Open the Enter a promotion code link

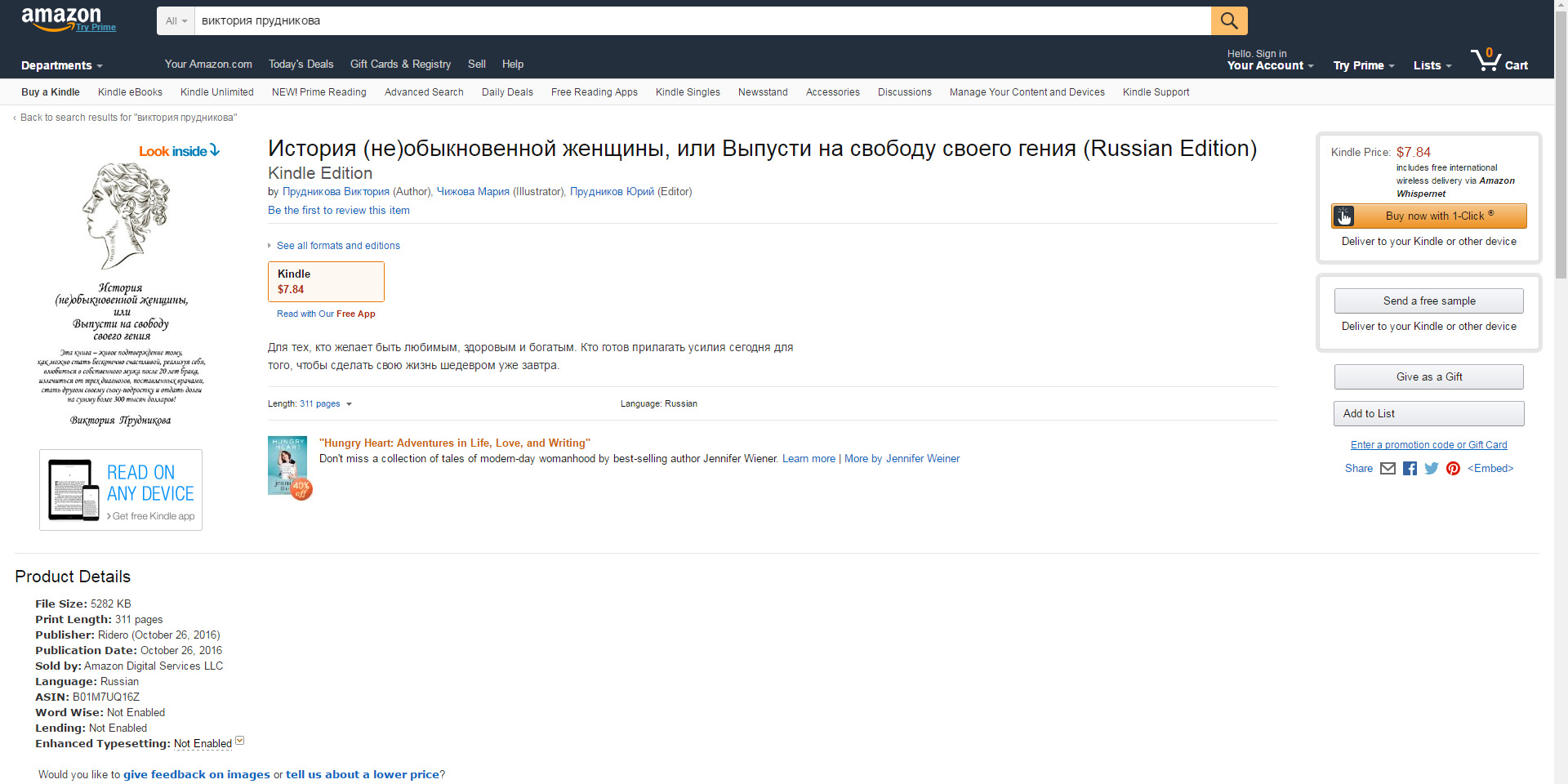pos(1429,445)
